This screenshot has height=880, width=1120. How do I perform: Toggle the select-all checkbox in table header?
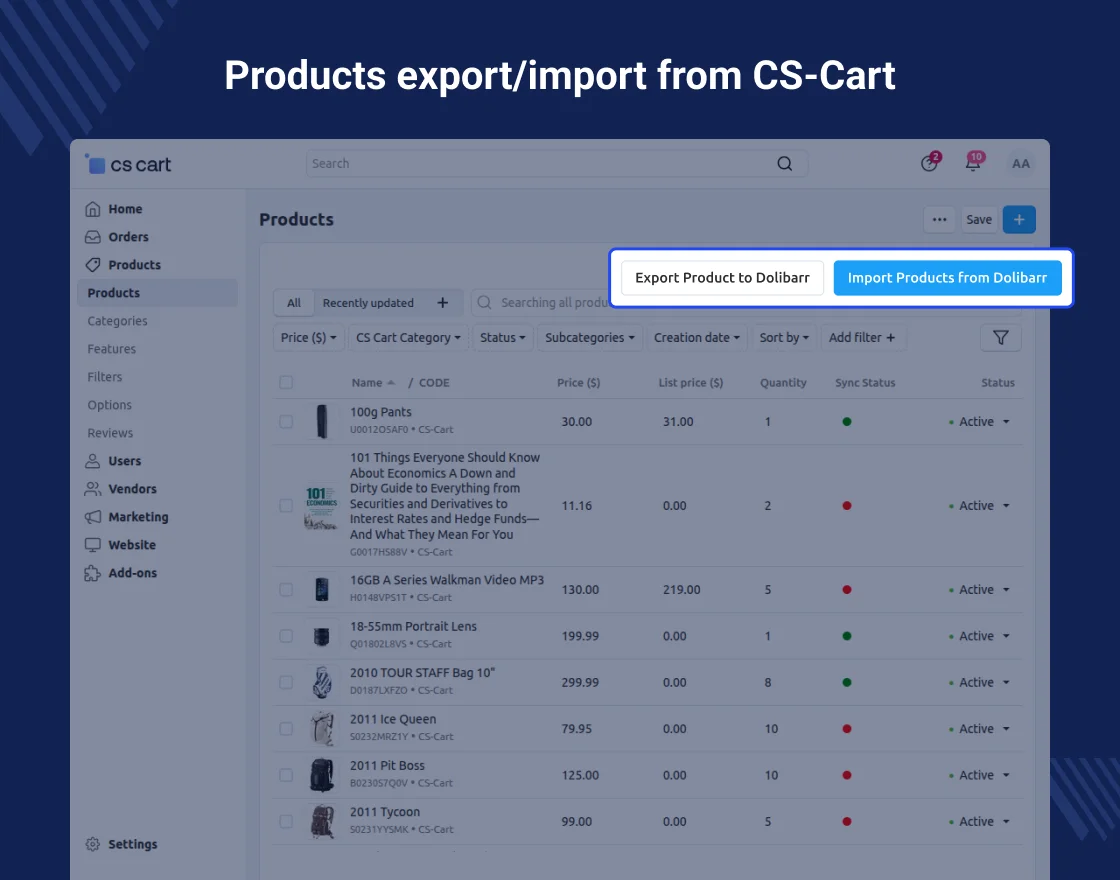coord(286,383)
